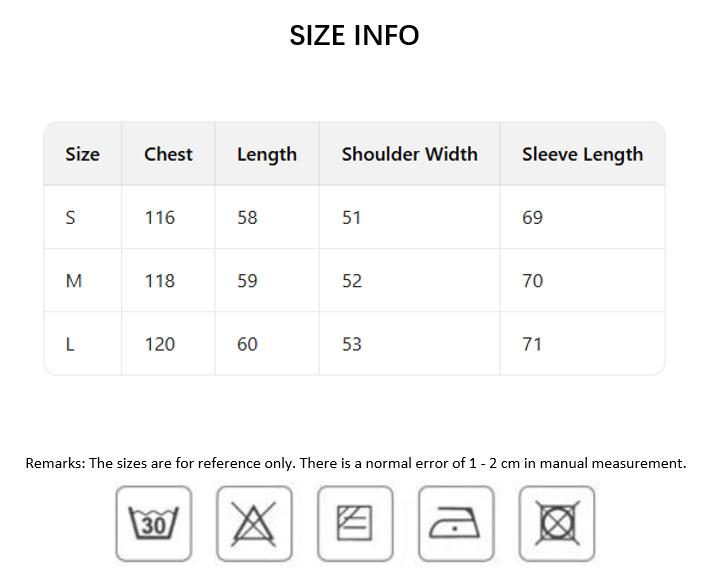
Task: Click the SIZE INFO heading
Action: (x=354, y=35)
